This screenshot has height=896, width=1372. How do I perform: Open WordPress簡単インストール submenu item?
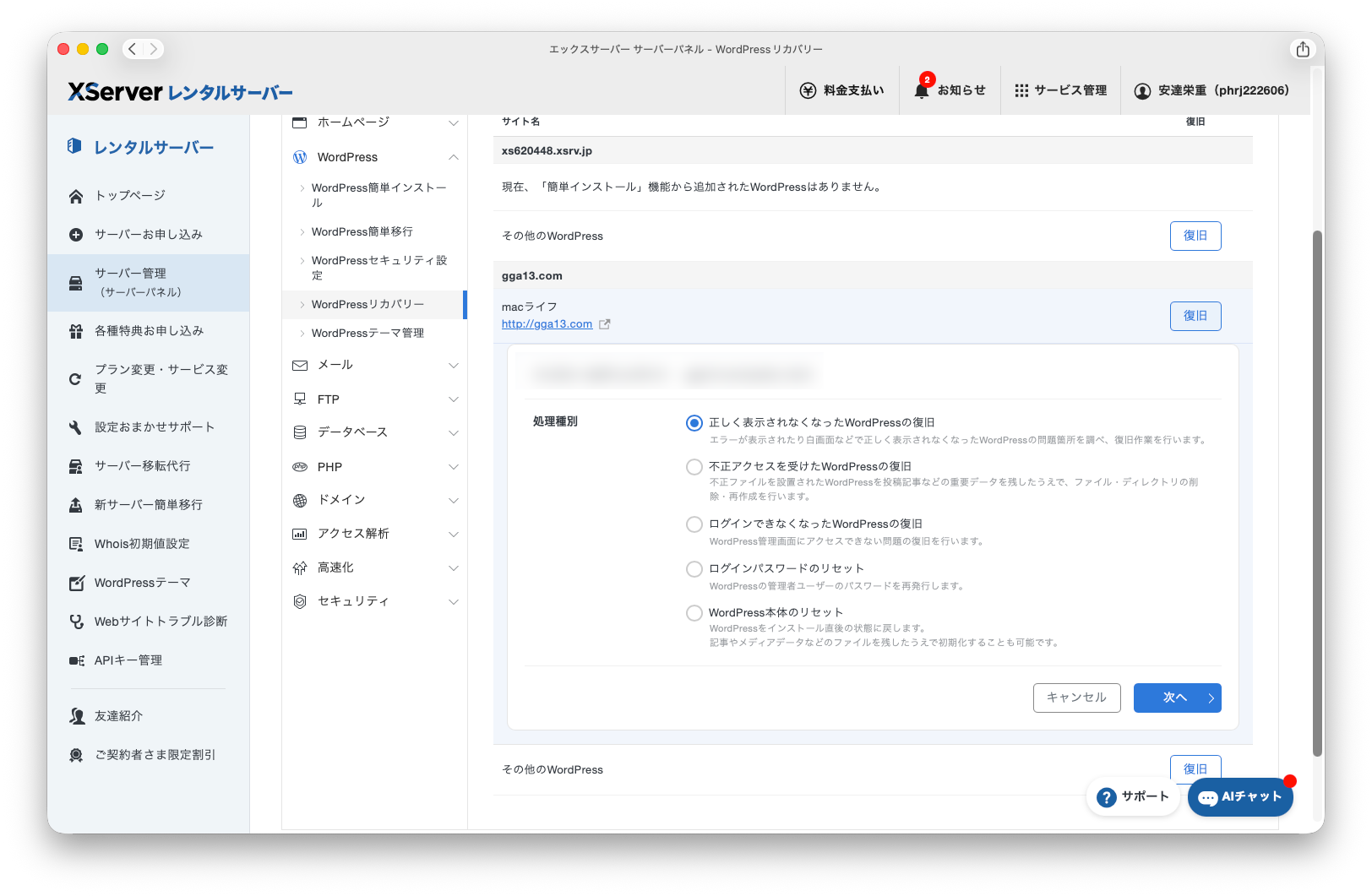point(374,195)
